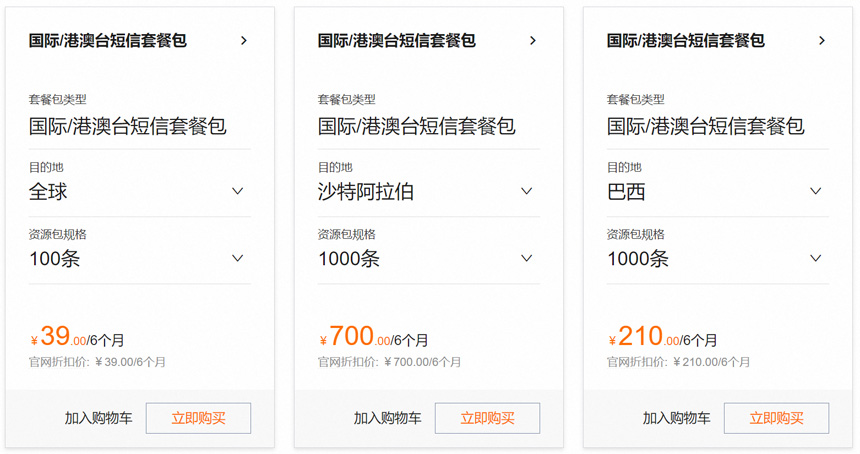Open the 1000条 spec dropdown for 巴西
This screenshot has height=454, width=860.
pyautogui.click(x=816, y=258)
